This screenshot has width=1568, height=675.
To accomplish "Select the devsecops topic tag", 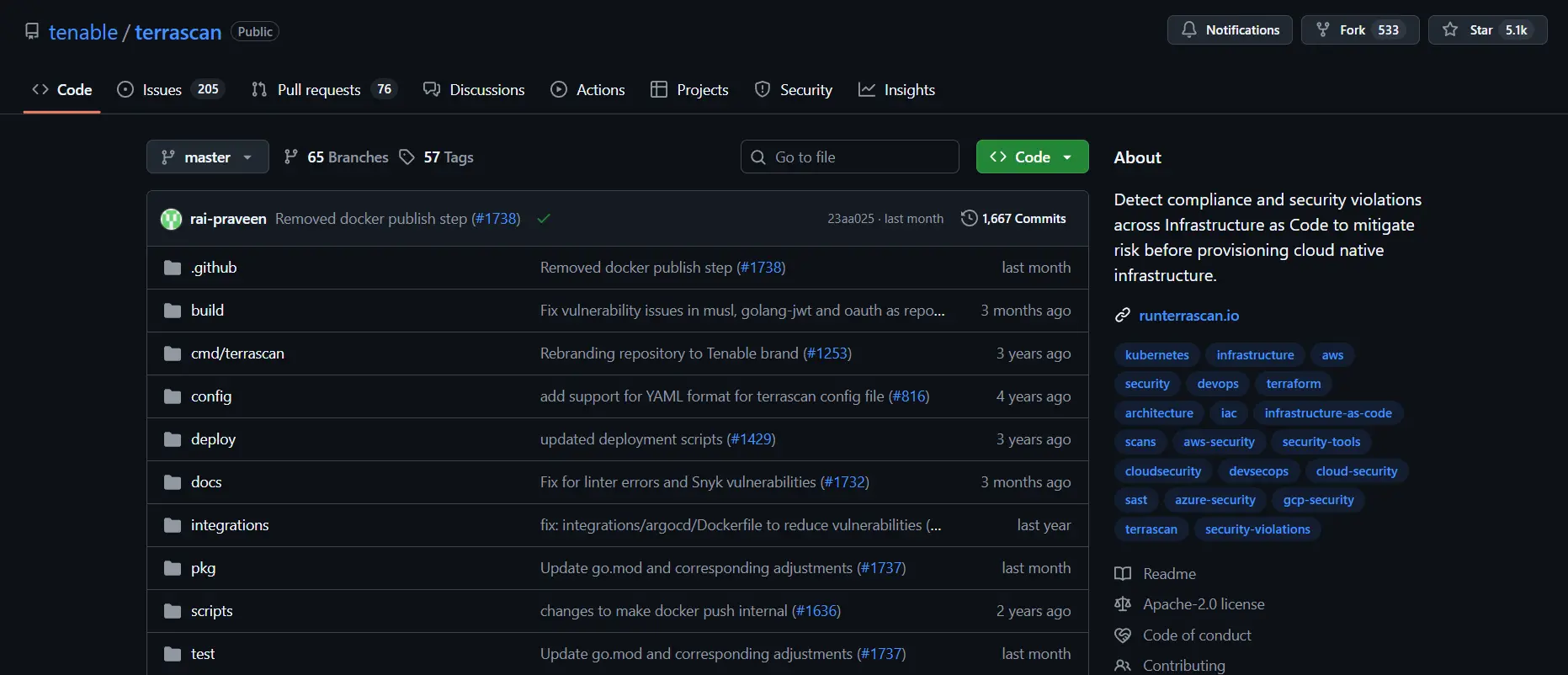I will click(x=1258, y=471).
